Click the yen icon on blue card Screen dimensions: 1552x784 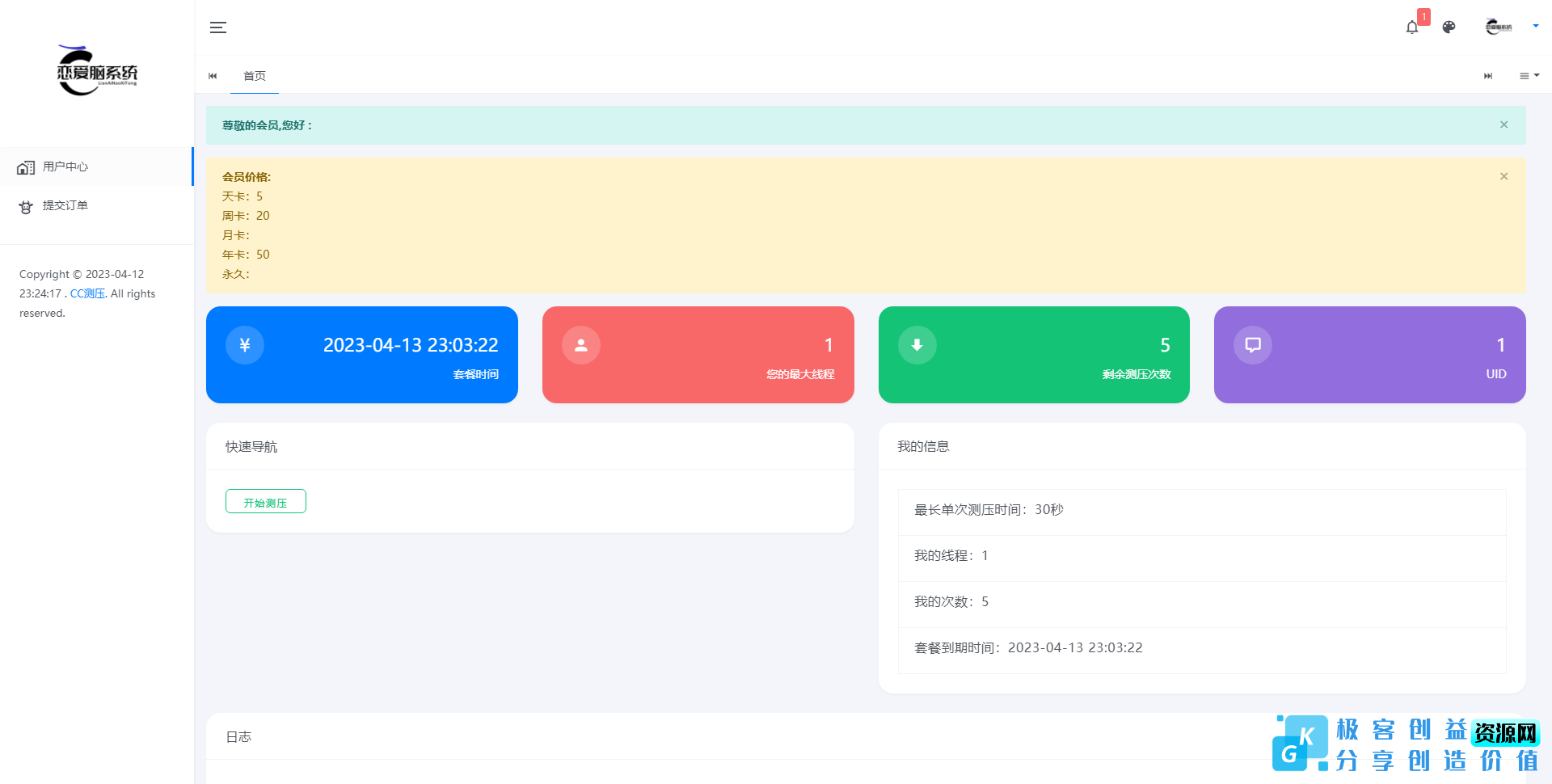point(245,345)
